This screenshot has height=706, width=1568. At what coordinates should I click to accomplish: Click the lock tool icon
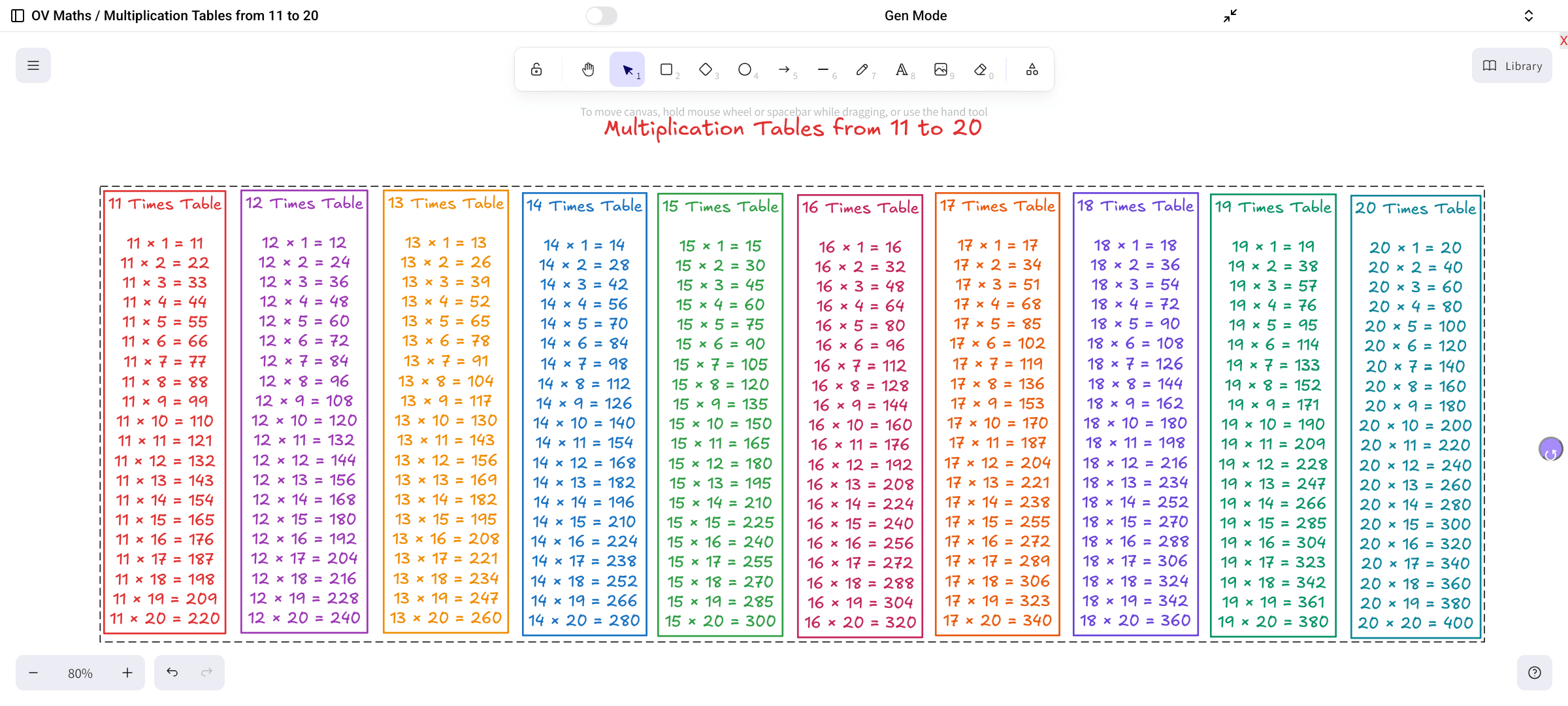(x=536, y=69)
